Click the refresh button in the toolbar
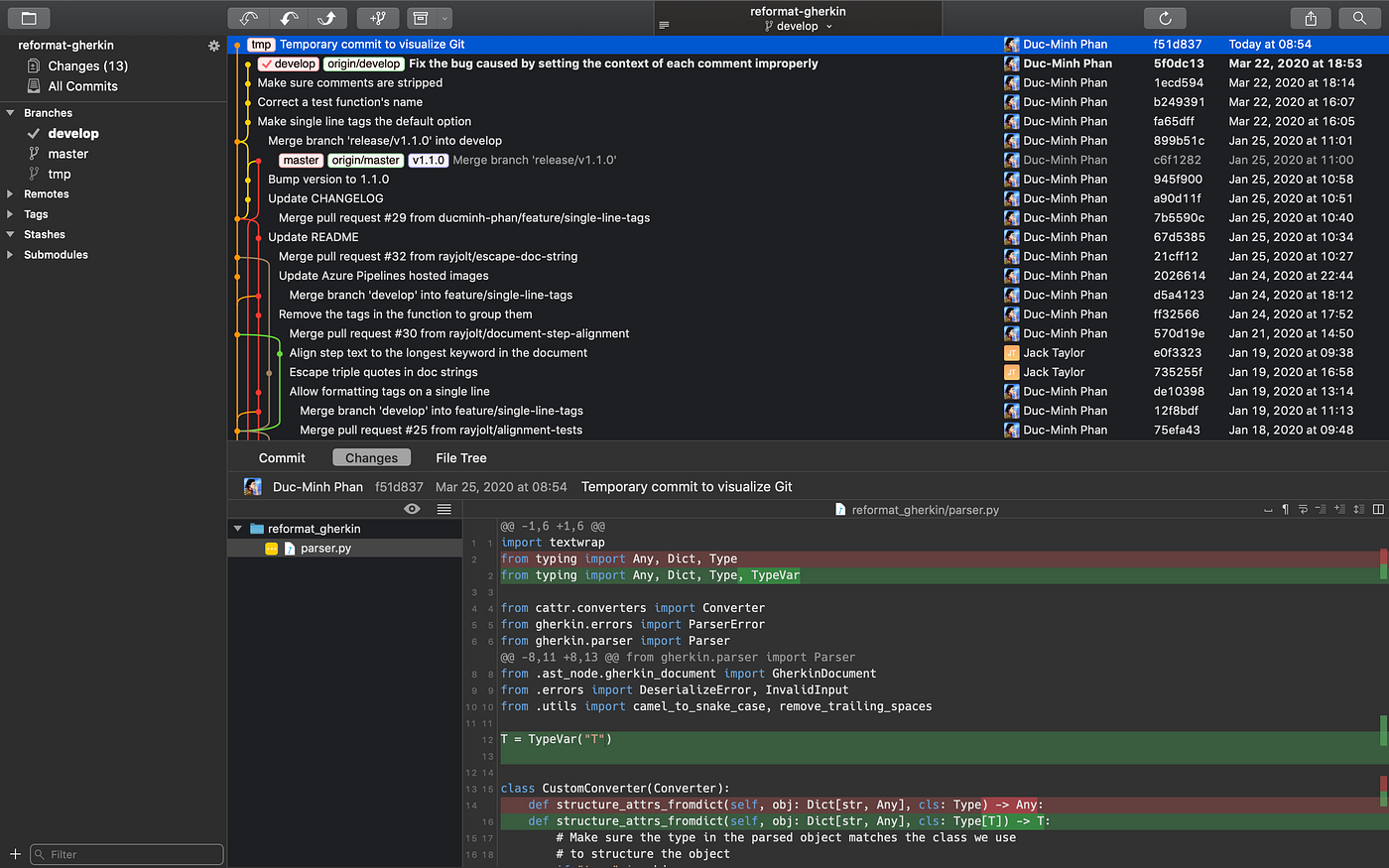This screenshot has height=868, width=1389. pos(1165,18)
